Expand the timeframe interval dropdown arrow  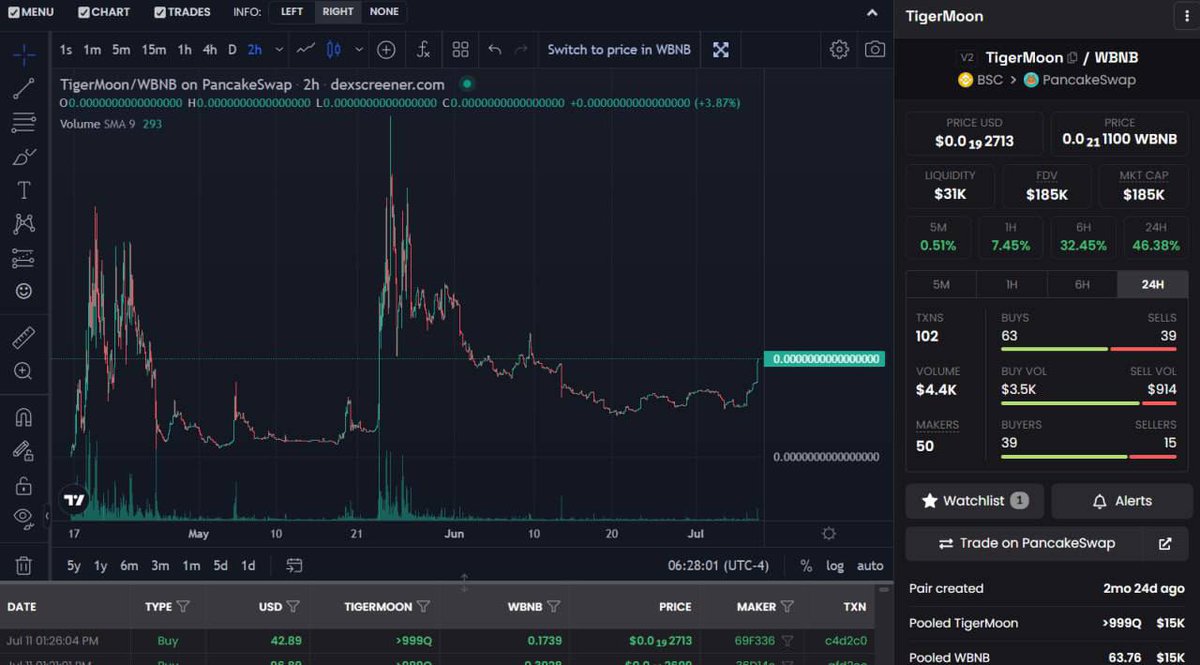(279, 50)
